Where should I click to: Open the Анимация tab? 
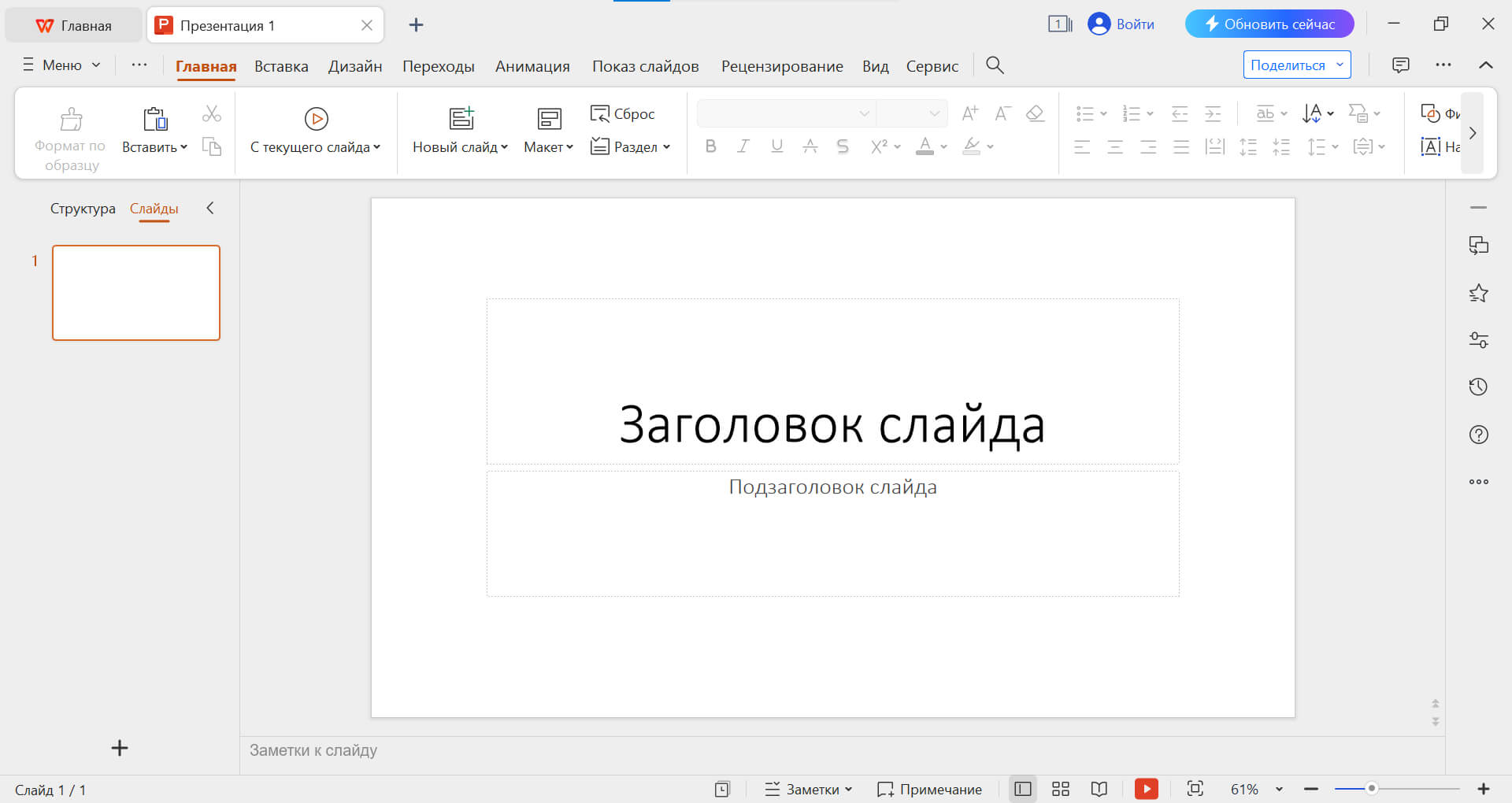(532, 66)
